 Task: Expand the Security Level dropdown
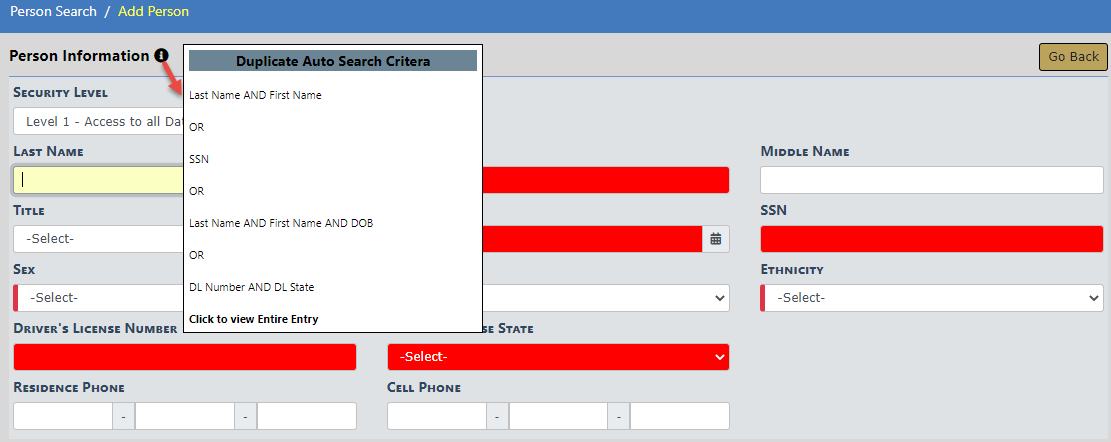click(98, 122)
